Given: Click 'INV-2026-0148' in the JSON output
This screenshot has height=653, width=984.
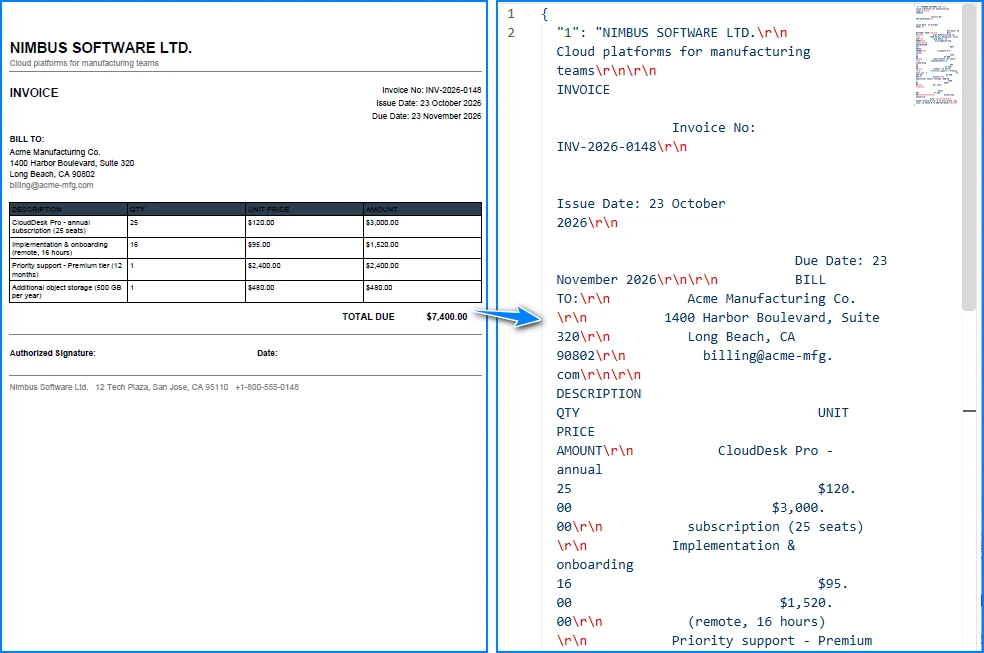Looking at the screenshot, I should tap(606, 147).
